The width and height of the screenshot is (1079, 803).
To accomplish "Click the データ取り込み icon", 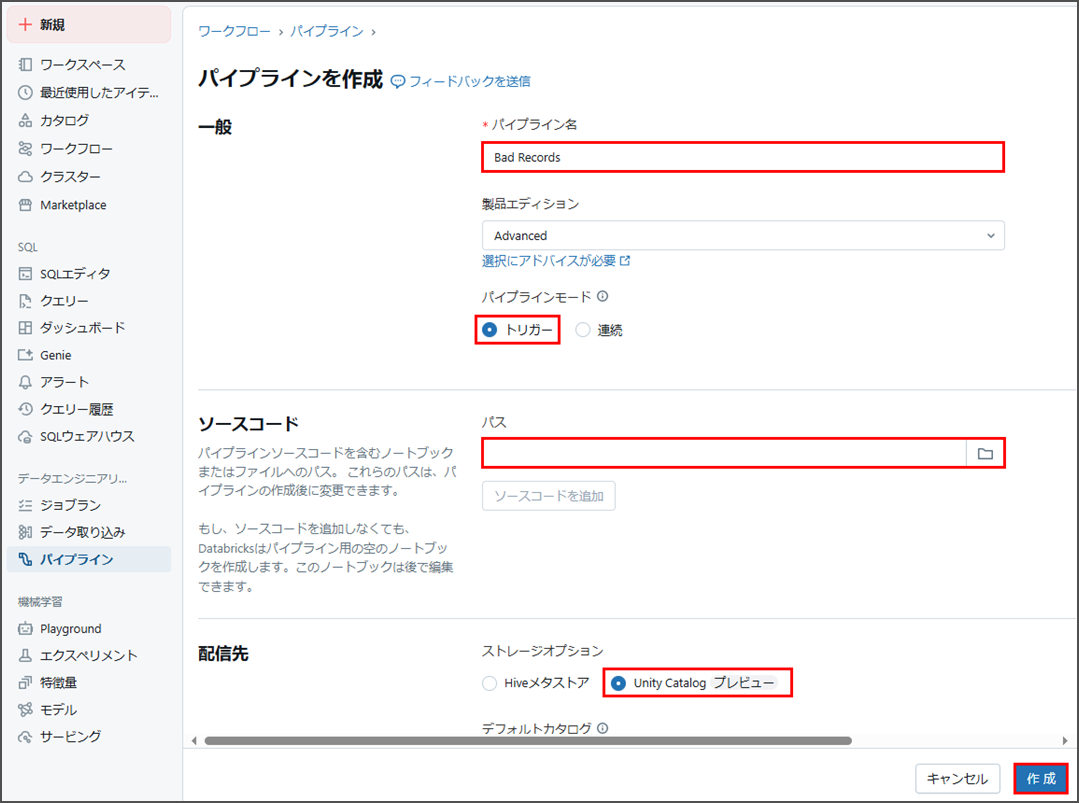I will click(25, 532).
